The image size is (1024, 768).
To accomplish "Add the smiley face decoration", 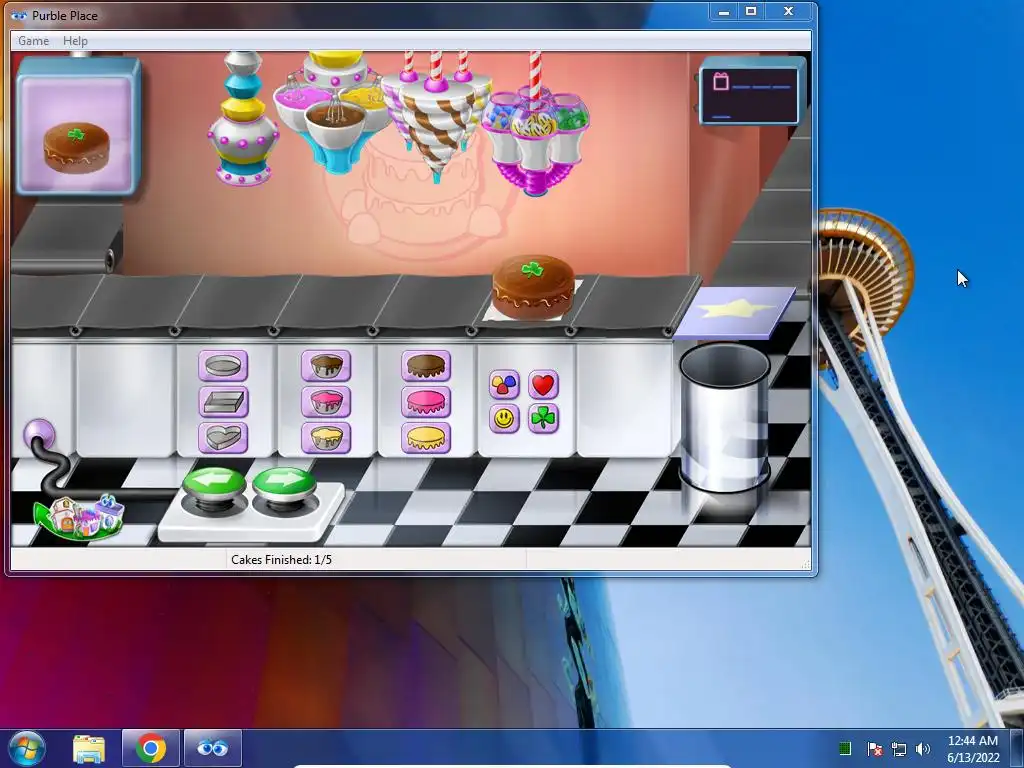I will 504,419.
